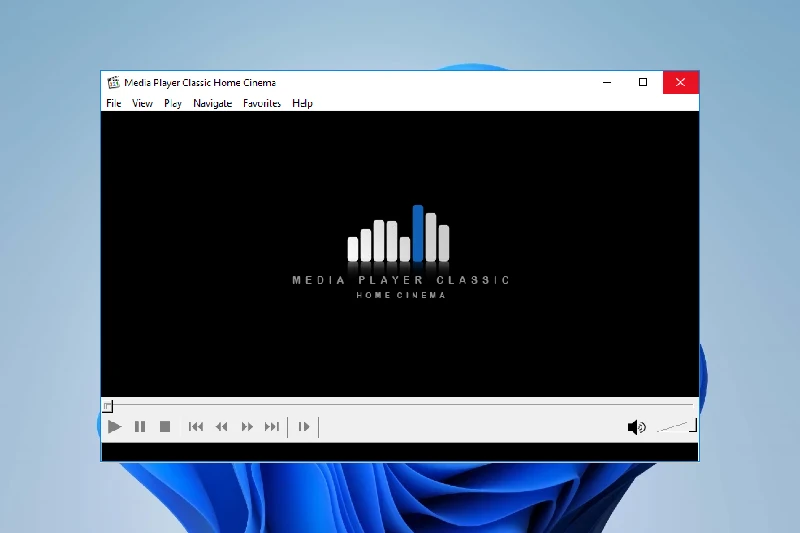The width and height of the screenshot is (800, 533).
Task: Mute audio via speaker icon
Action: pos(637,427)
